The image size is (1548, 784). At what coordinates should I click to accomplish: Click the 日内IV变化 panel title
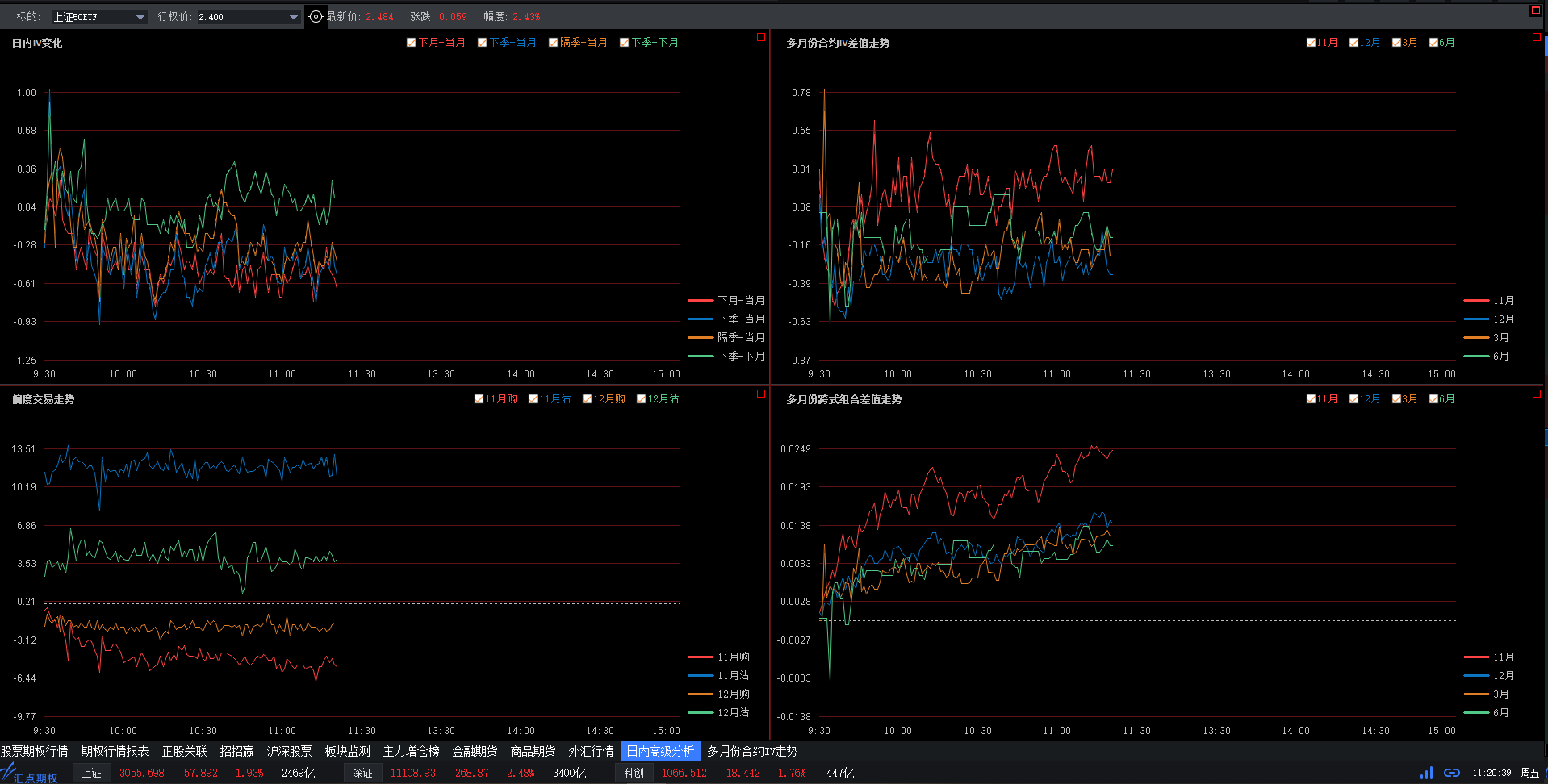(x=37, y=43)
